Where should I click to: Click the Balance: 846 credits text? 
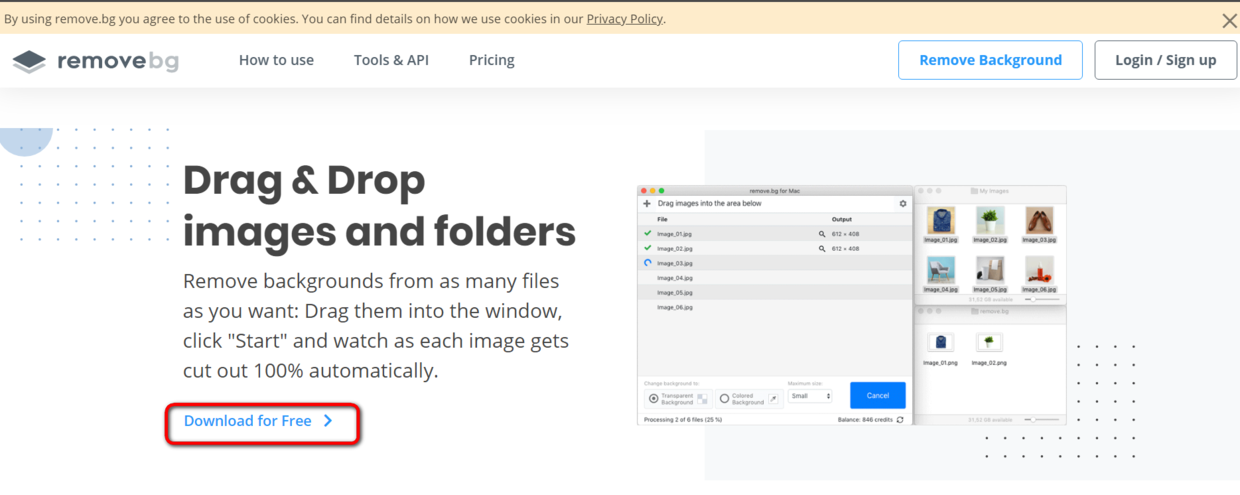tap(865, 419)
